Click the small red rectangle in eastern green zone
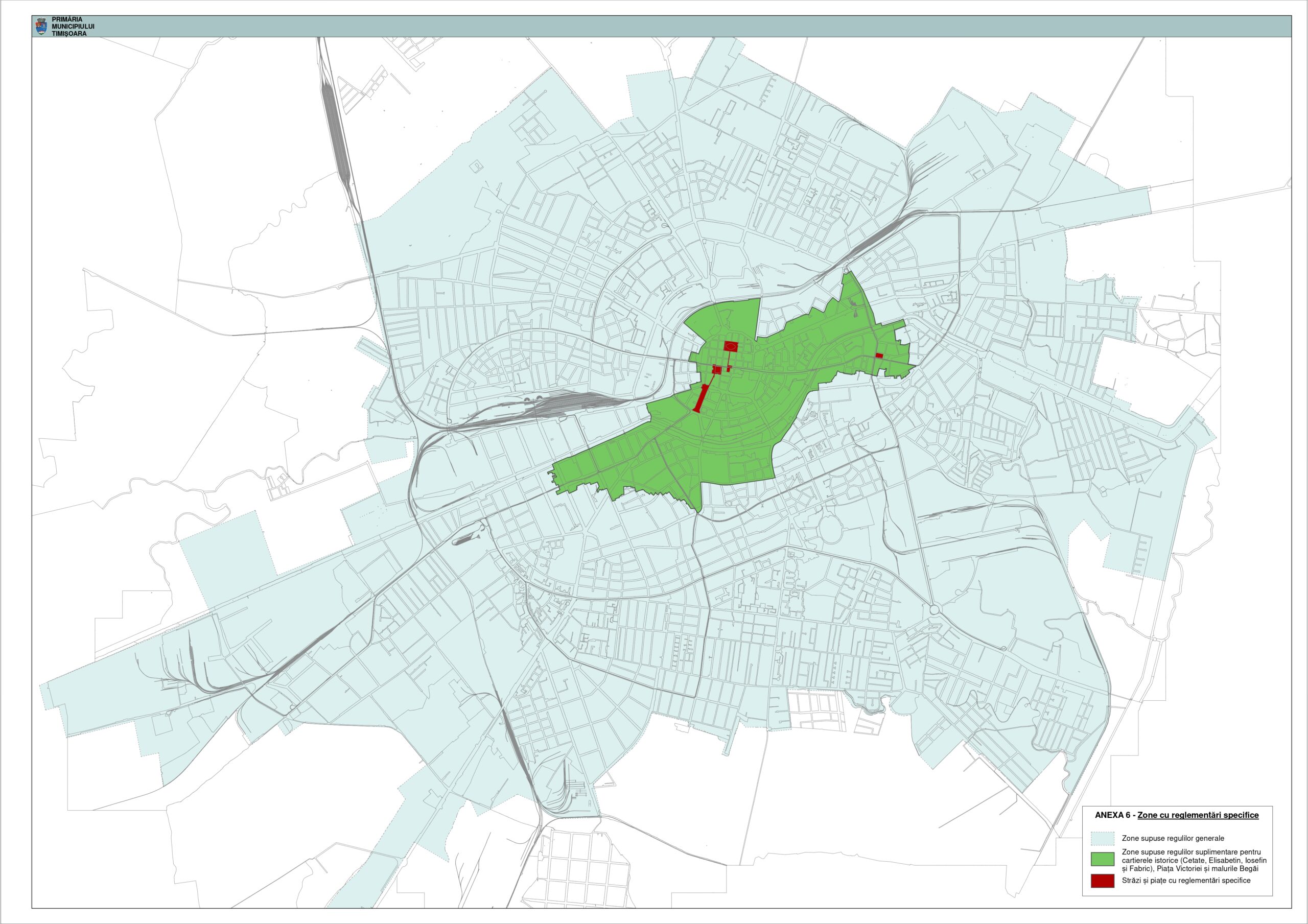Image resolution: width=1308 pixels, height=924 pixels. pyautogui.click(x=879, y=356)
